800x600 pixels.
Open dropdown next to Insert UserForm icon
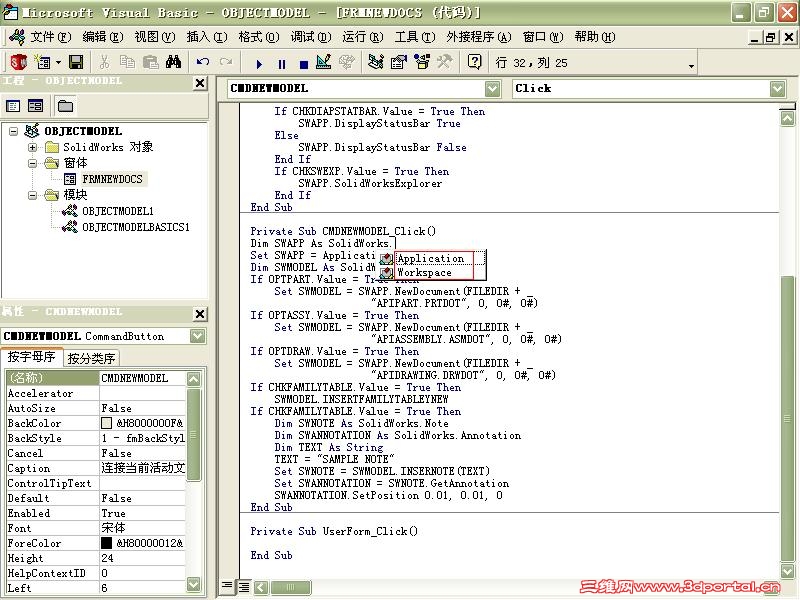pos(58,63)
